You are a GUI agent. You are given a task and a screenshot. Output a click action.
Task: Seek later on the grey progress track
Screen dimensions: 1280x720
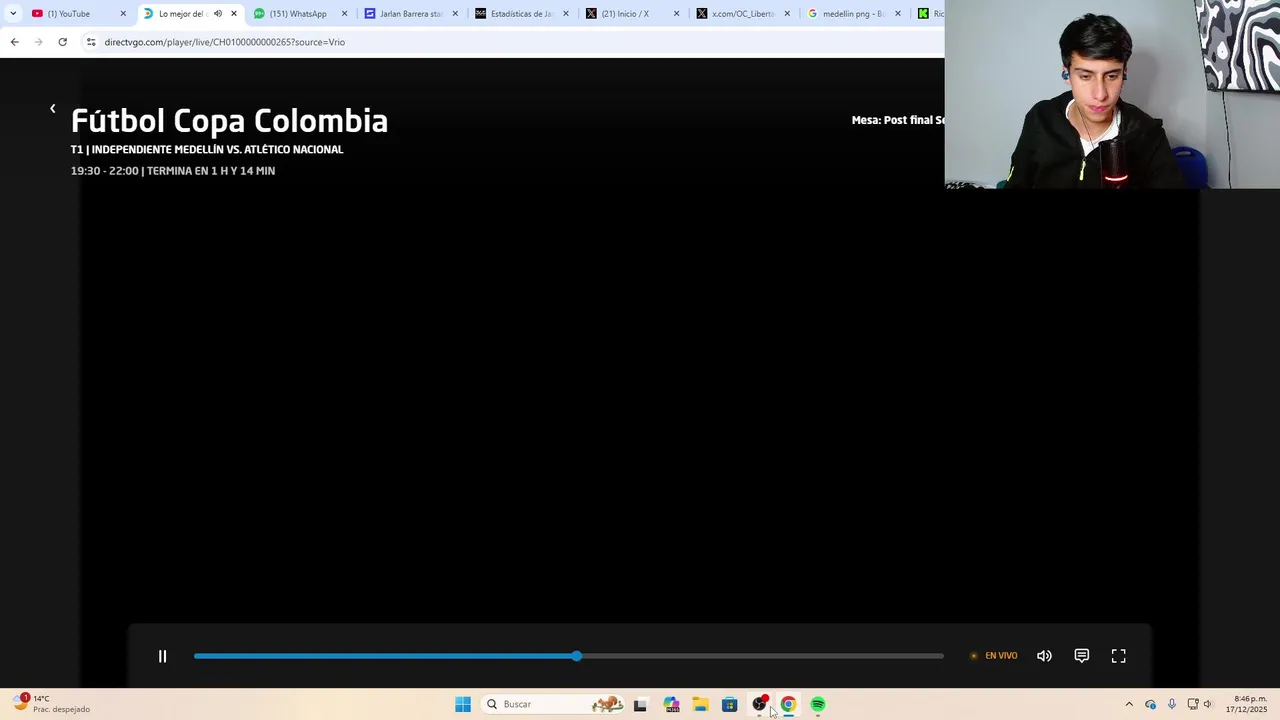[760, 656]
